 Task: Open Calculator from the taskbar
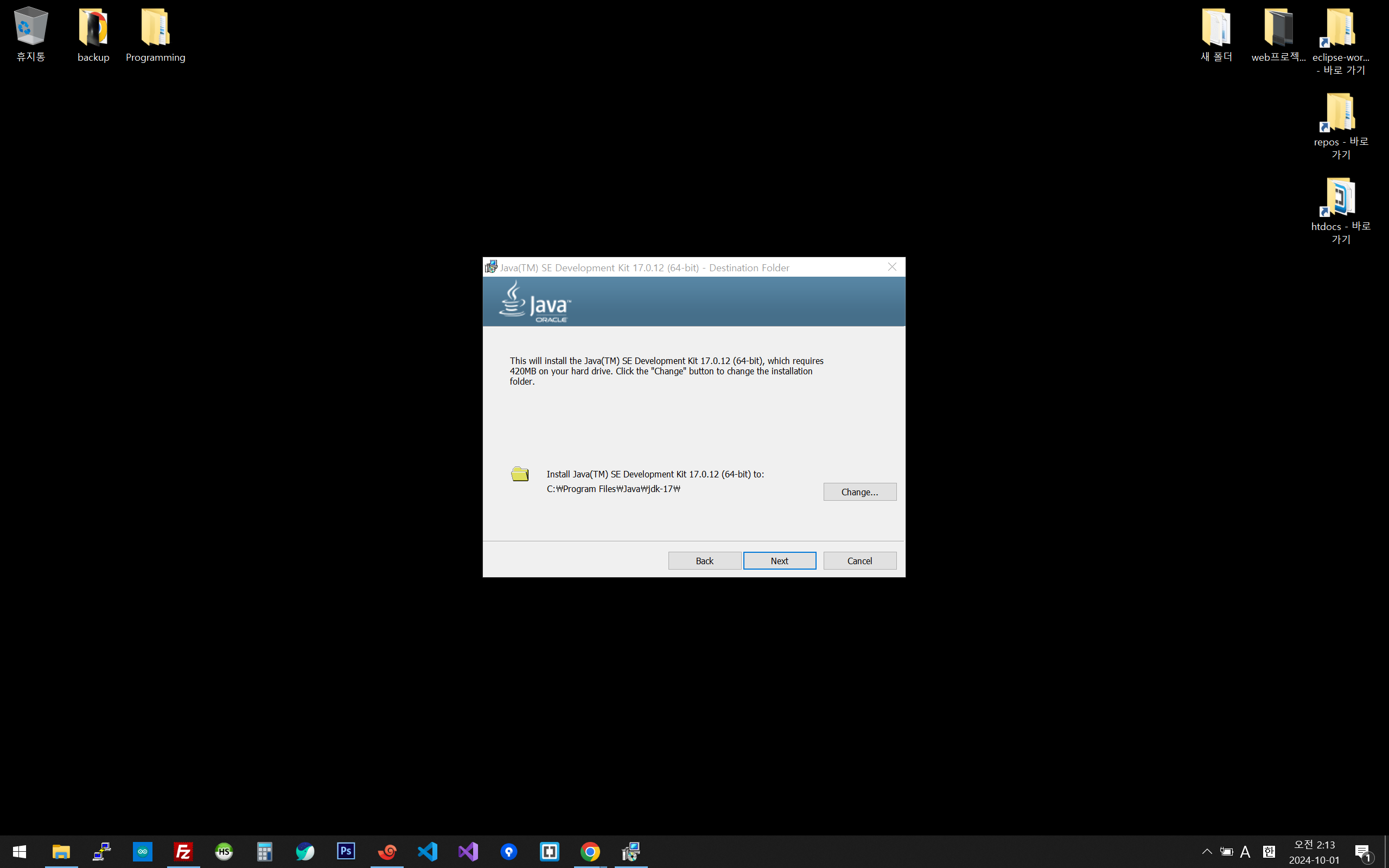click(x=265, y=851)
